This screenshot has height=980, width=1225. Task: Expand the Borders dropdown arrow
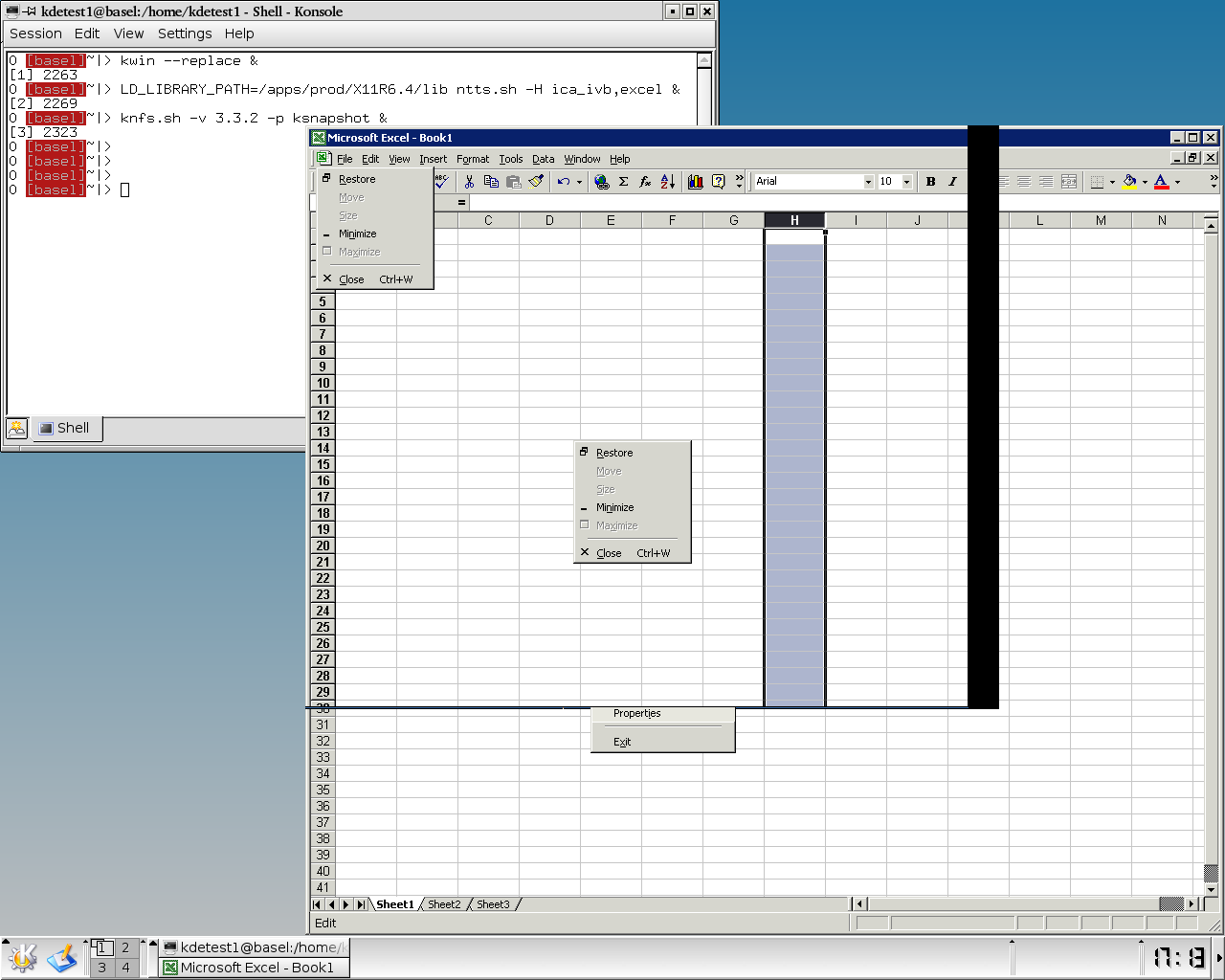(1112, 182)
